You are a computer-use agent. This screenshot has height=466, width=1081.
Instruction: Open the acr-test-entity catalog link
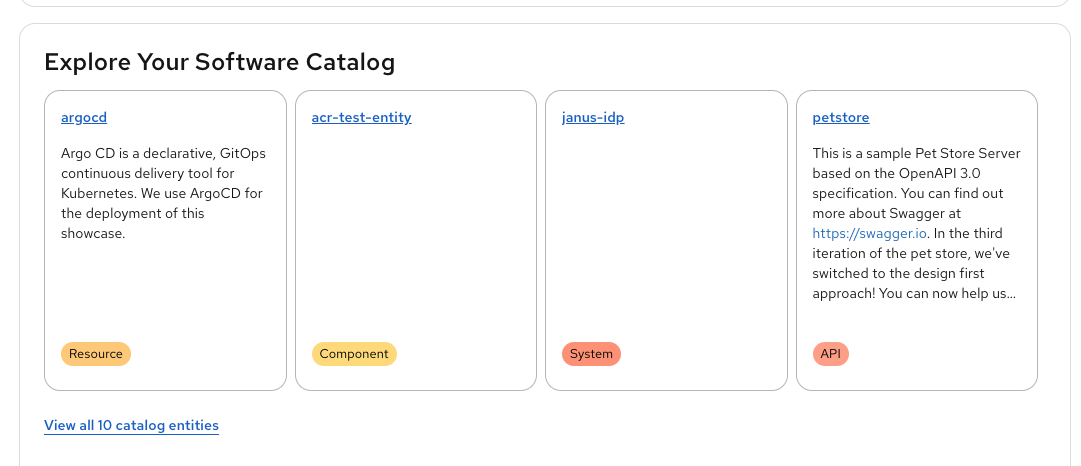click(361, 118)
